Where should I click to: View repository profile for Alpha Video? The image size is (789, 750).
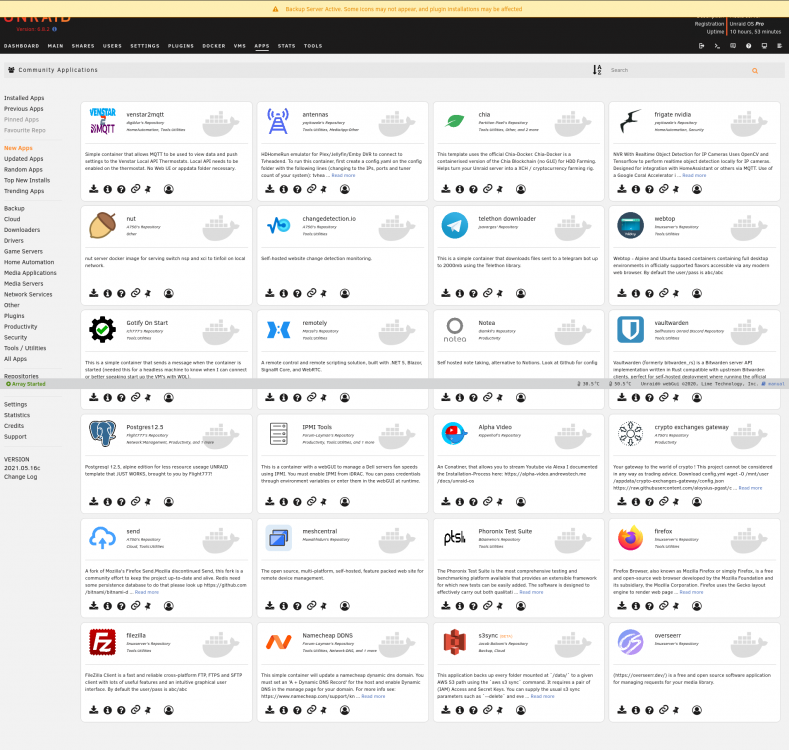(x=521, y=502)
